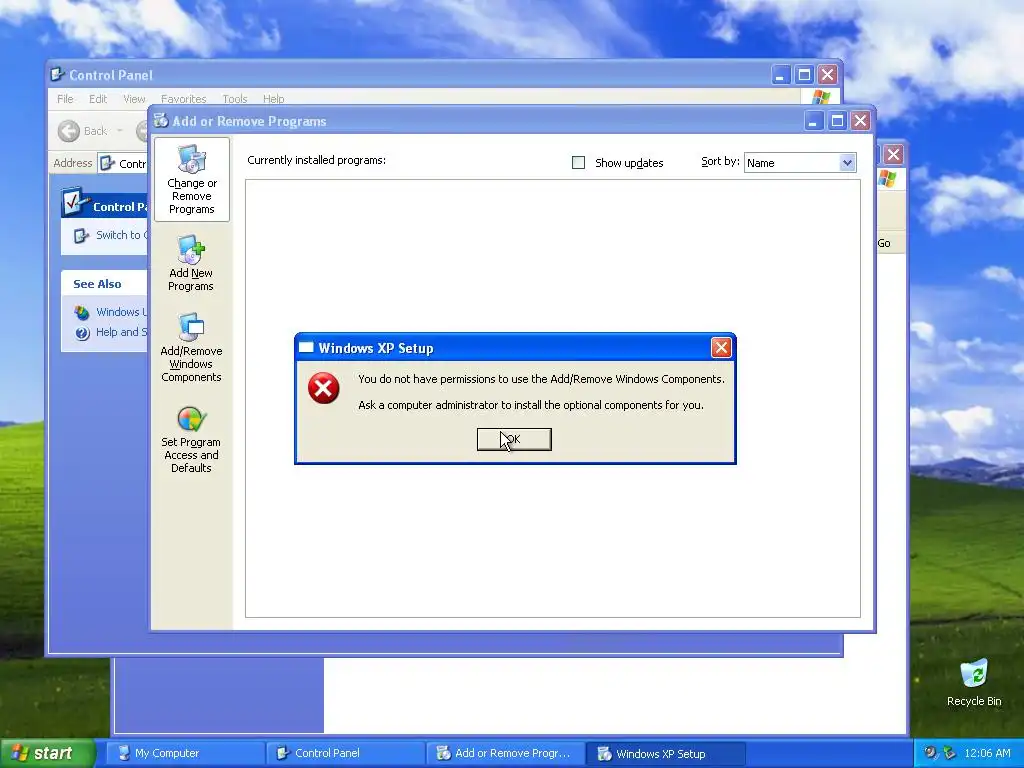Open Edit menu in Control Panel window
Viewport: 1024px width, 768px height.
[98, 99]
